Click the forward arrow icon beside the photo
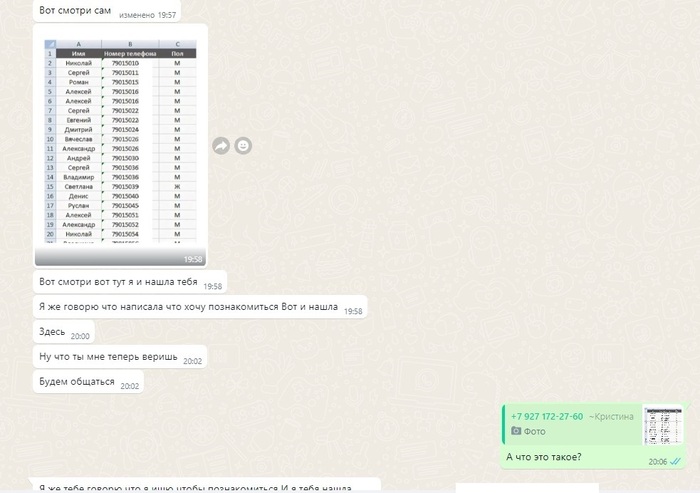The image size is (700, 493). point(221,146)
